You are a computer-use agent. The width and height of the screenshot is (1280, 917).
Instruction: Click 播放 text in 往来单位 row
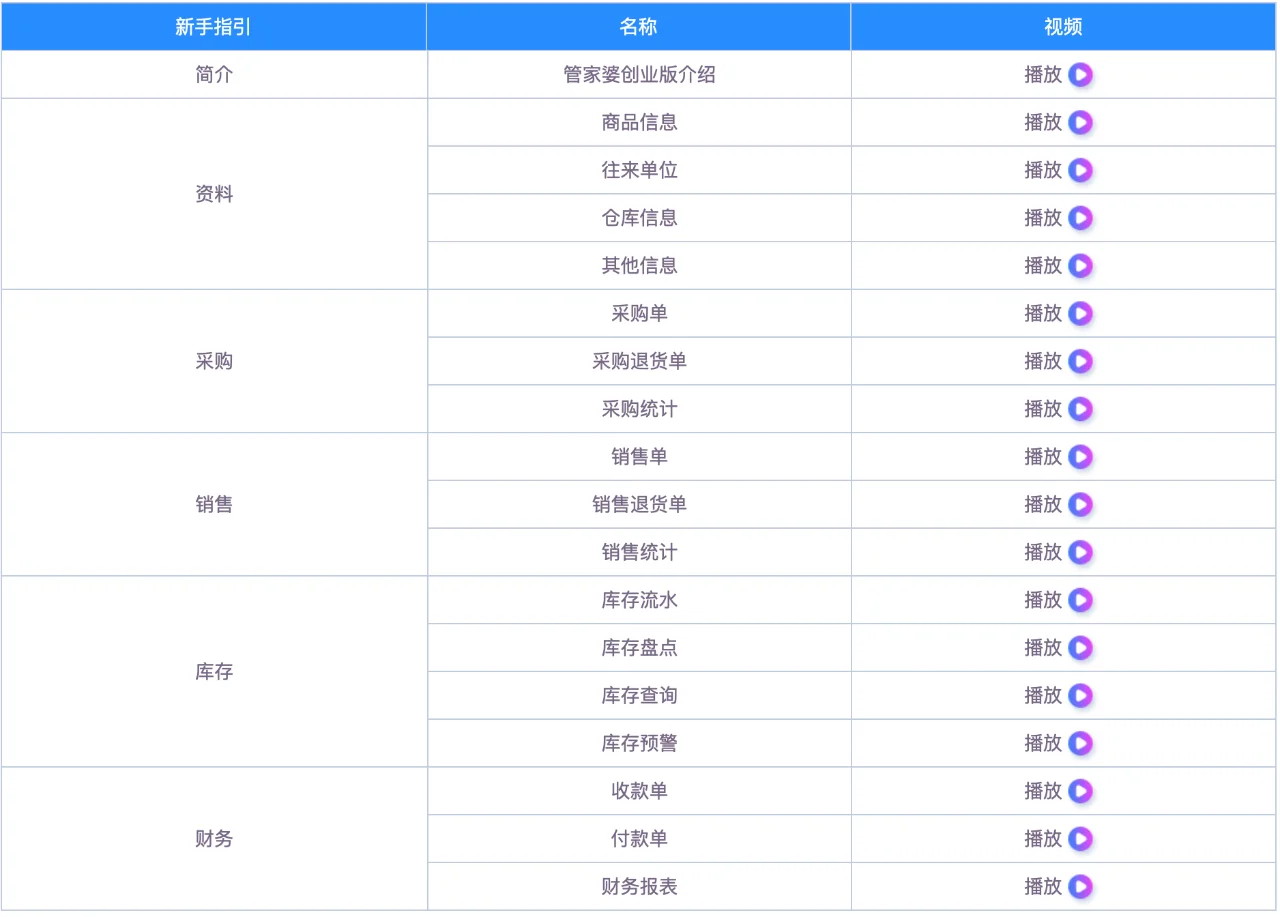(1043, 170)
